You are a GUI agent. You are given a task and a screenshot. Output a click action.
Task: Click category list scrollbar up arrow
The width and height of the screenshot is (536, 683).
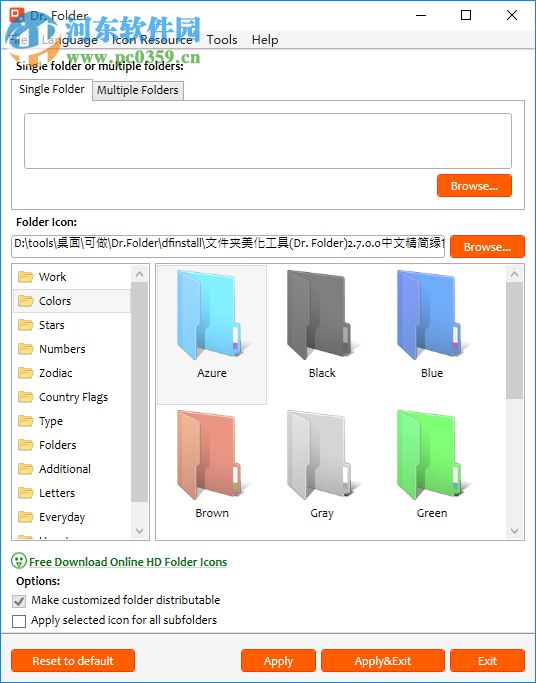click(x=139, y=274)
